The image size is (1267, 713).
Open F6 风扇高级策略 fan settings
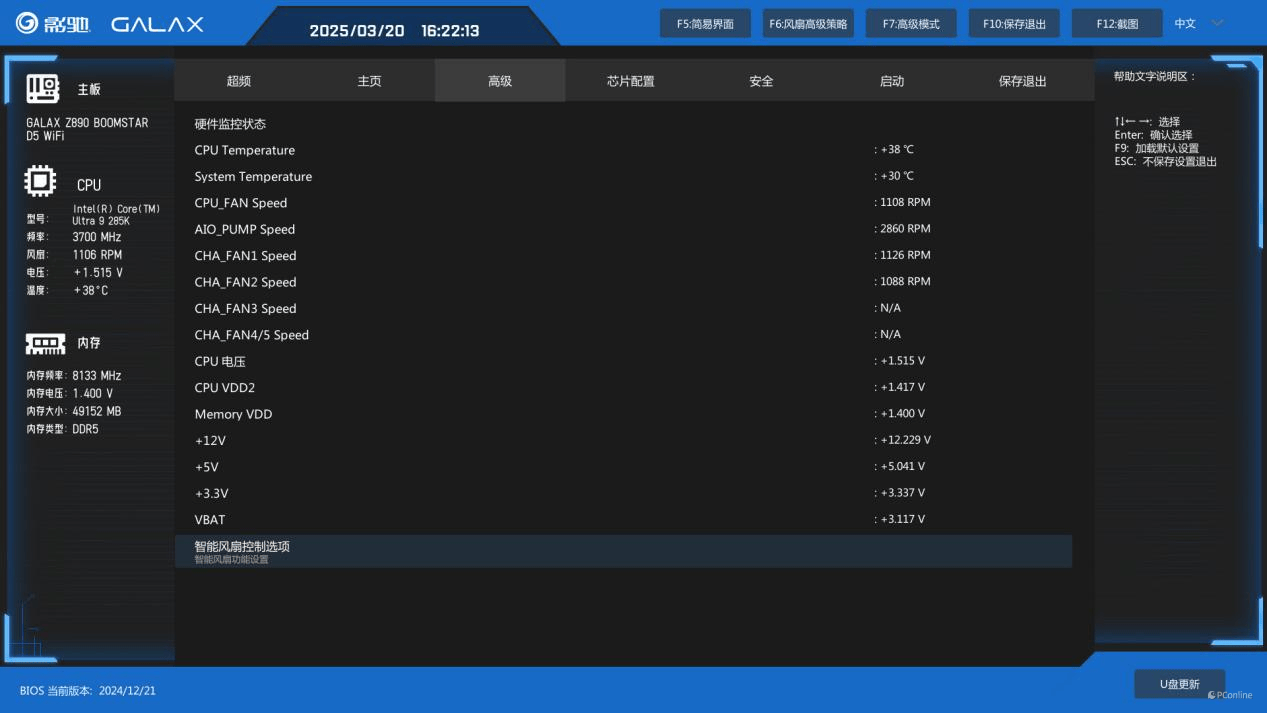(x=808, y=24)
